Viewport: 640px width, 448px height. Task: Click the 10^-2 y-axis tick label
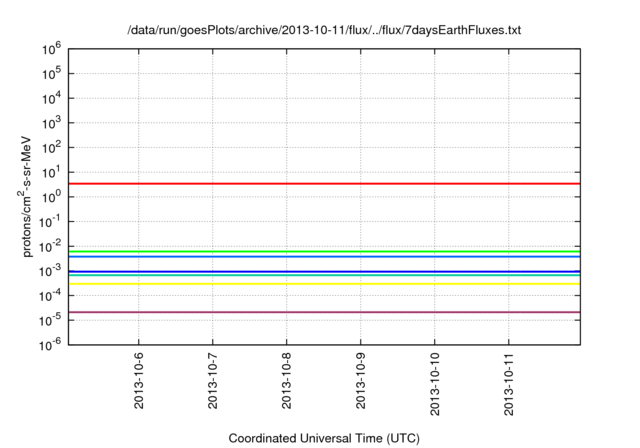point(50,246)
